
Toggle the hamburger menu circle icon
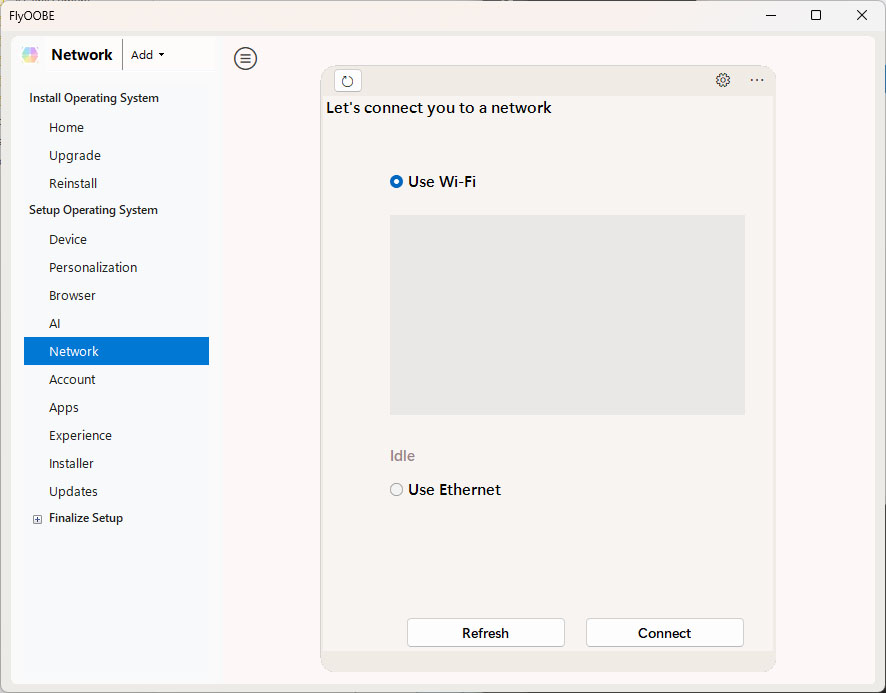[x=245, y=59]
